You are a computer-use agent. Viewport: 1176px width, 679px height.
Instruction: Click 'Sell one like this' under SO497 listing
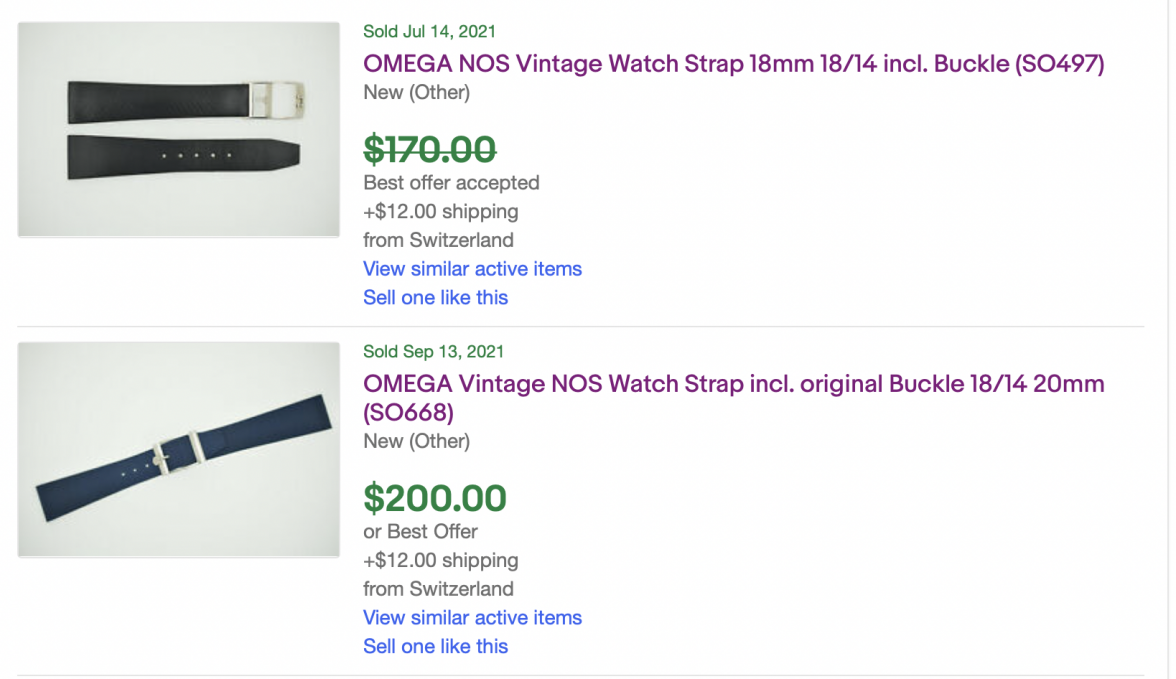pos(435,298)
